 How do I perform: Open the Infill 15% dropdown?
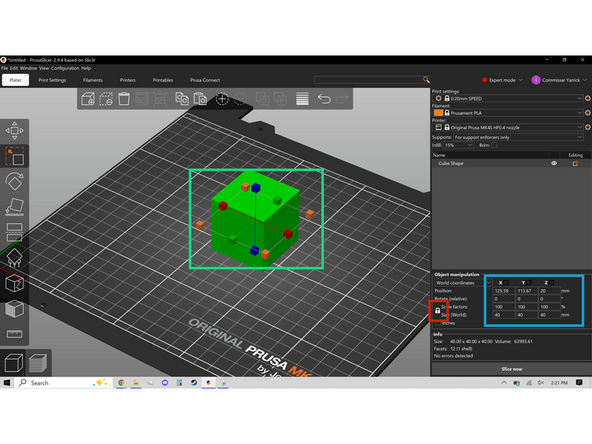(x=458, y=145)
